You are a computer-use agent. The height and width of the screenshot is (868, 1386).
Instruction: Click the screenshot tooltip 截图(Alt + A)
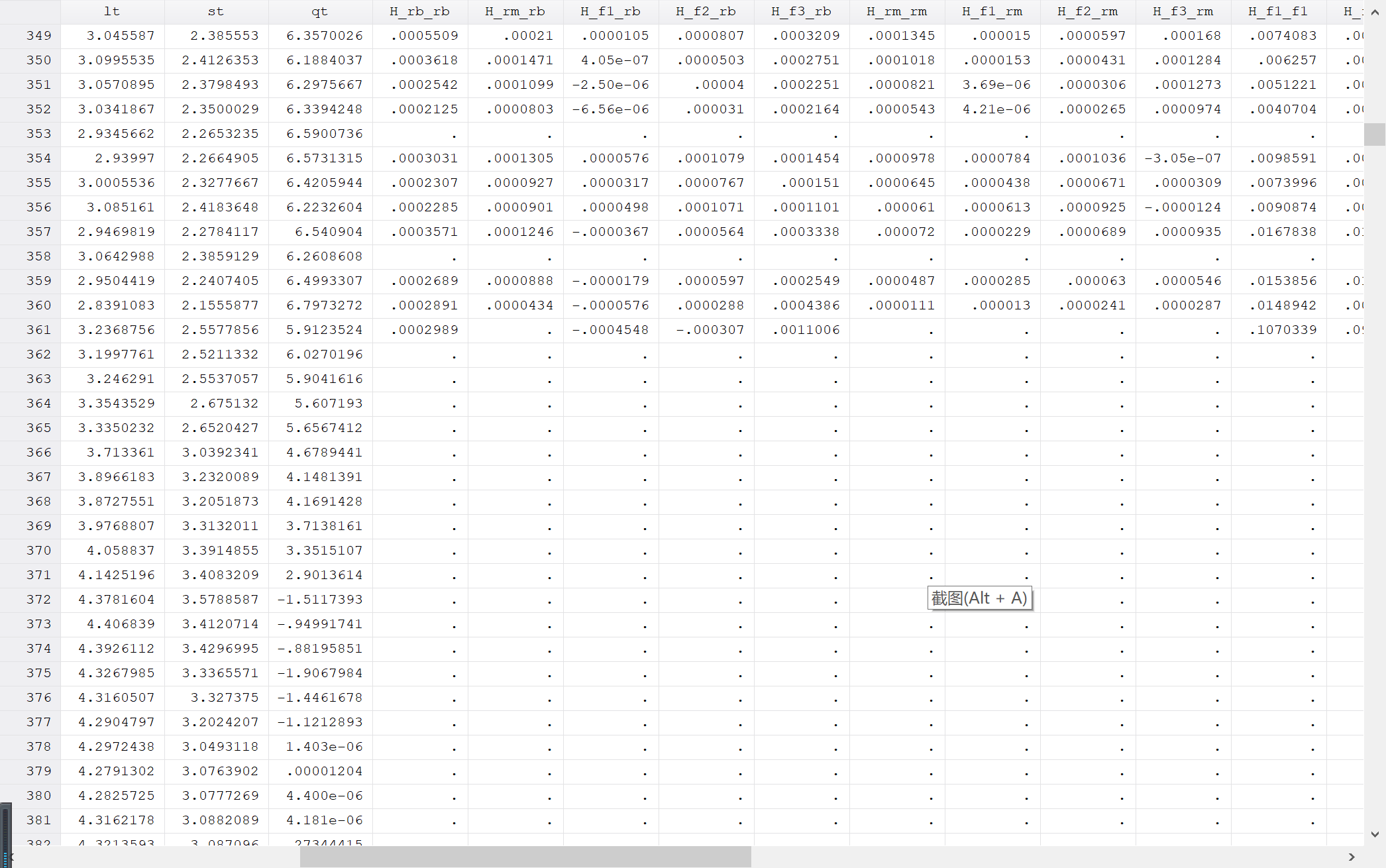coord(979,598)
